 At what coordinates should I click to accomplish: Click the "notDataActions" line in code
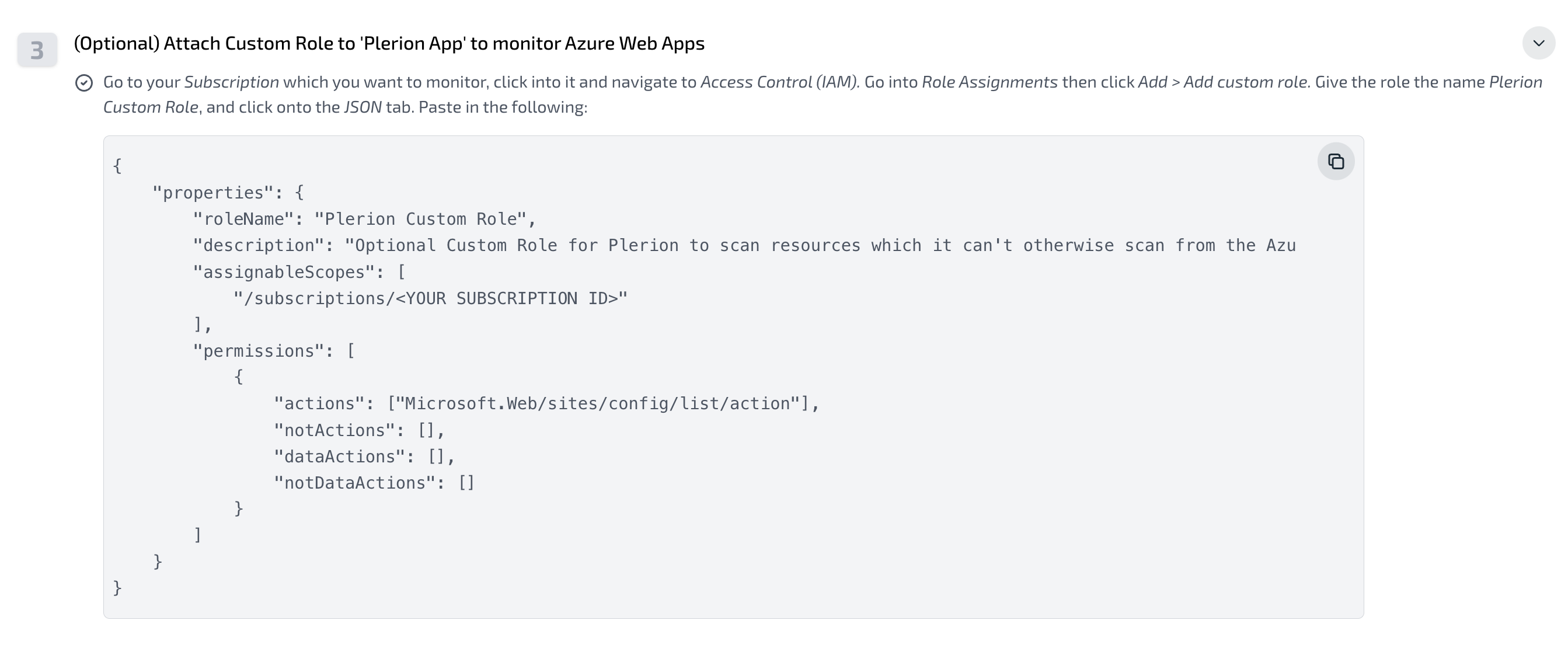click(373, 483)
